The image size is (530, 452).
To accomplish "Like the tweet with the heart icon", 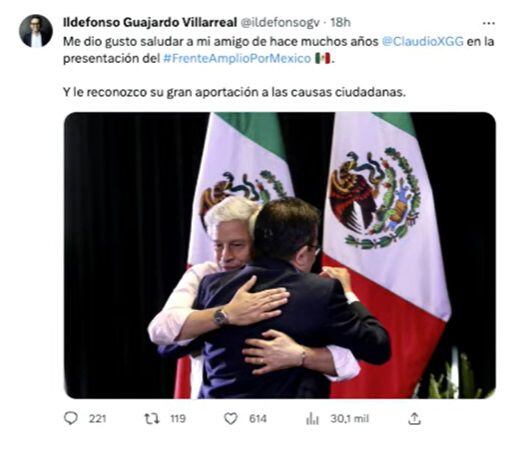I will [231, 419].
